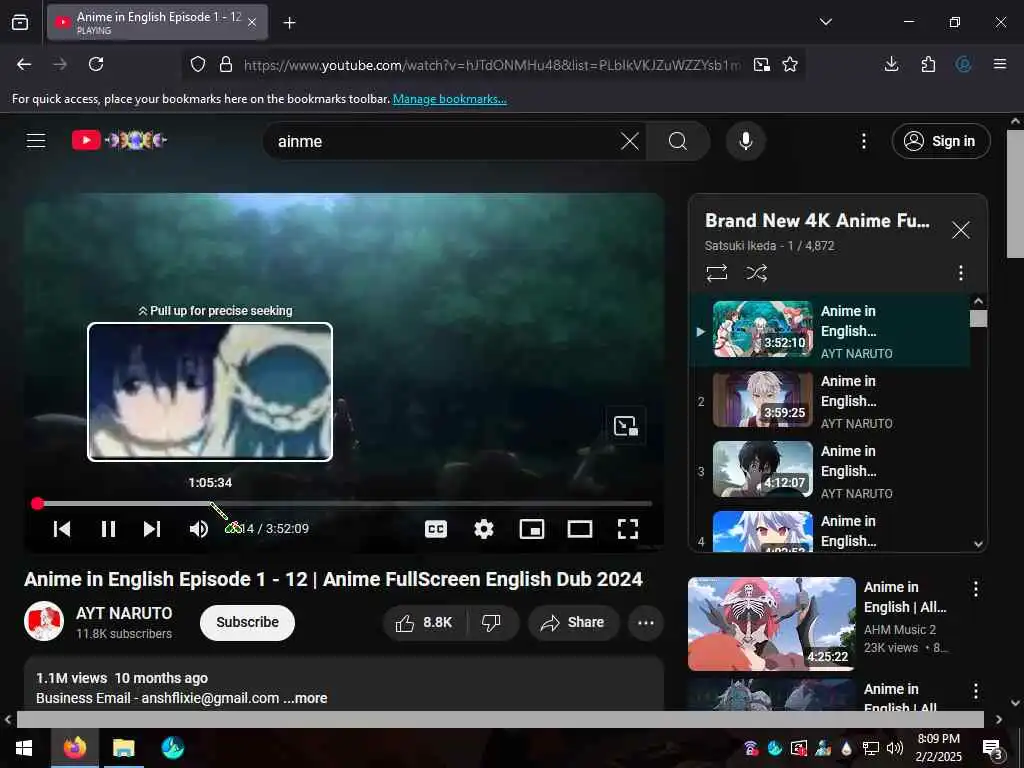Like the video (8.8K)
Image resolution: width=1024 pixels, height=768 pixels.
click(424, 623)
